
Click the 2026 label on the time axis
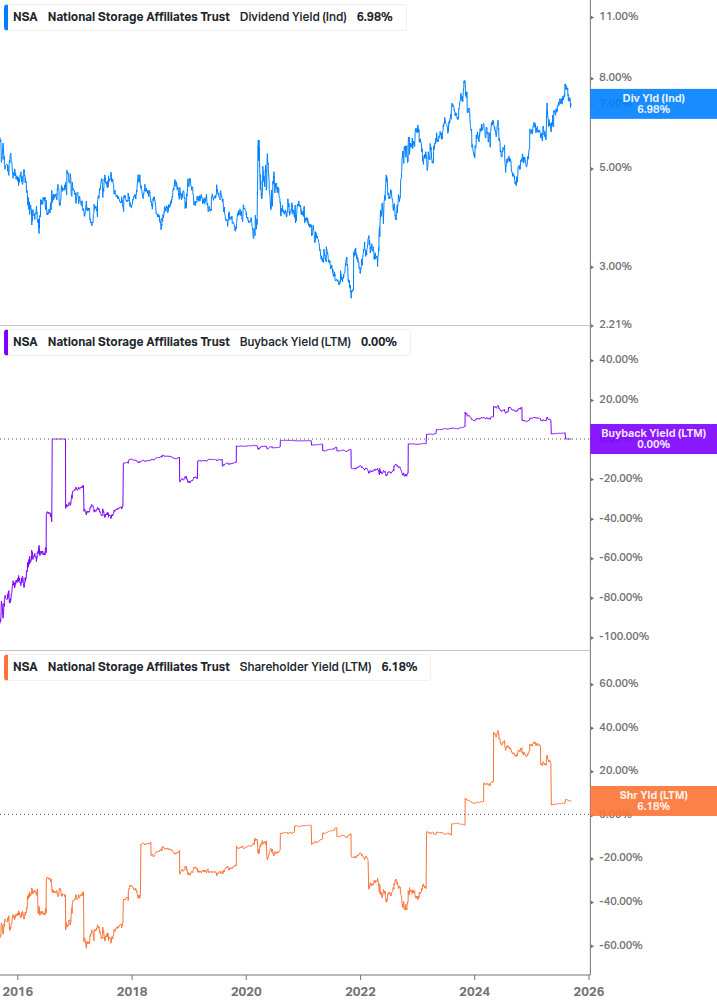click(x=589, y=992)
